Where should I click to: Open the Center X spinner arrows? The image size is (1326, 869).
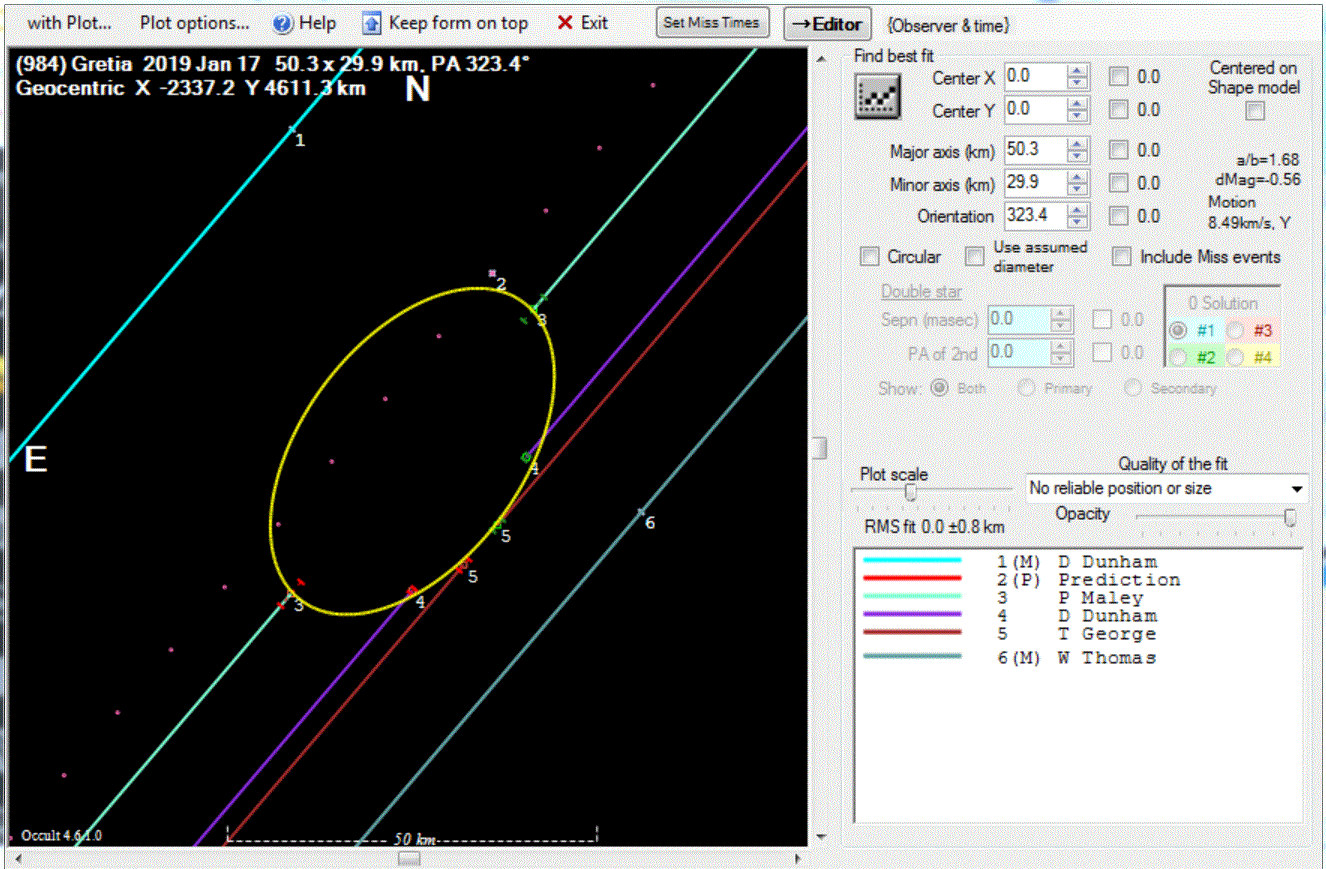(1077, 76)
